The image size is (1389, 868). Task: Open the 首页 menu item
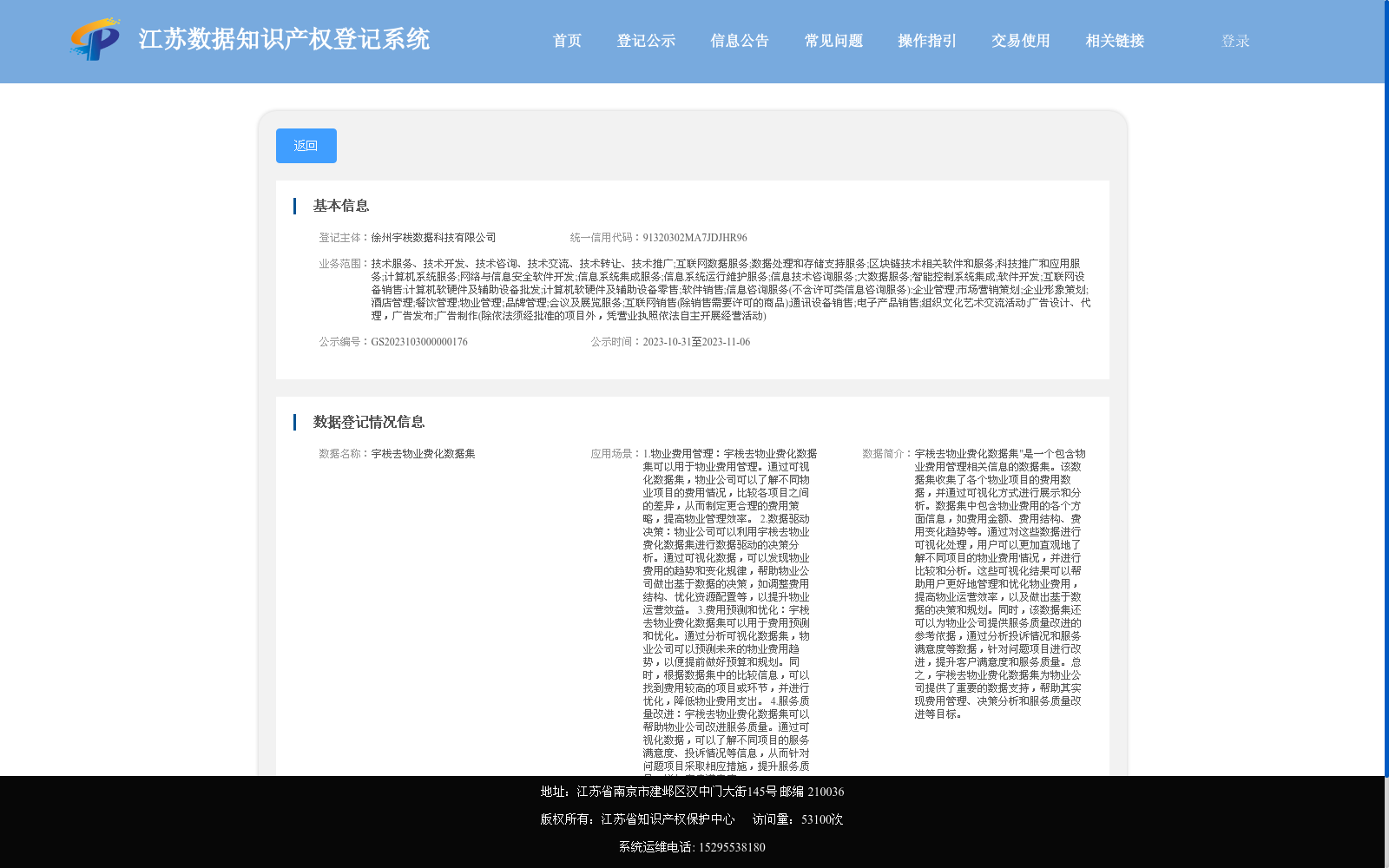tap(567, 41)
